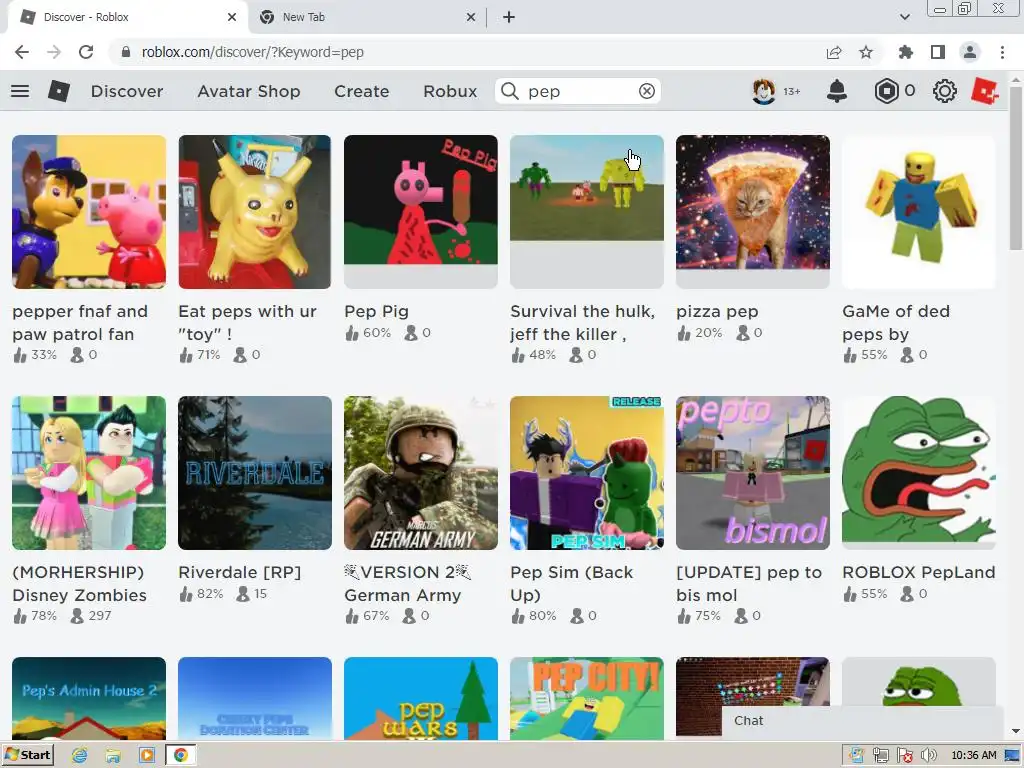
Task: Open ROBLOX PepLand frog thumbnail
Action: point(919,473)
